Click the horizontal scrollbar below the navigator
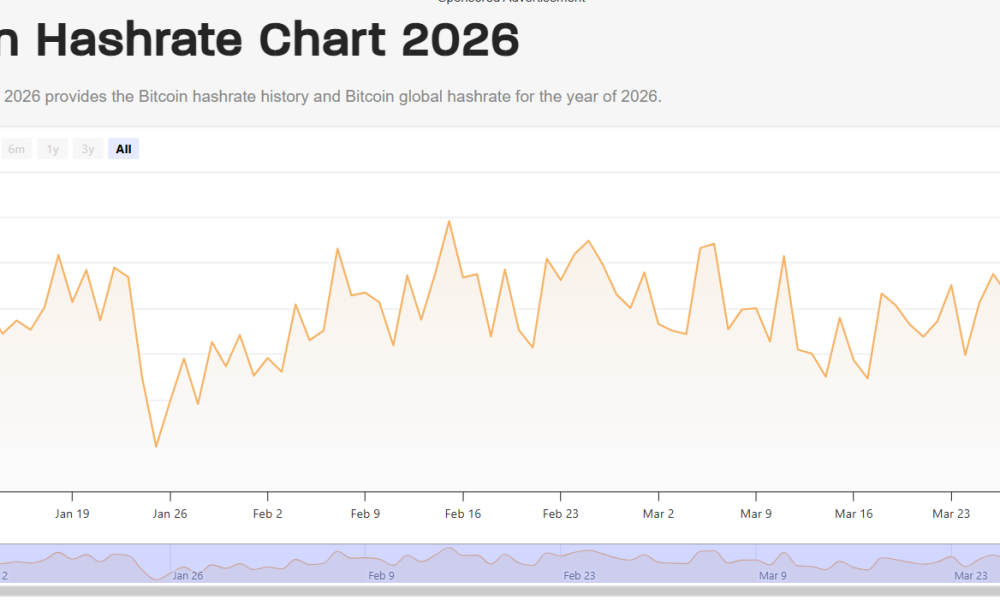The width and height of the screenshot is (1000, 600). click(x=500, y=592)
